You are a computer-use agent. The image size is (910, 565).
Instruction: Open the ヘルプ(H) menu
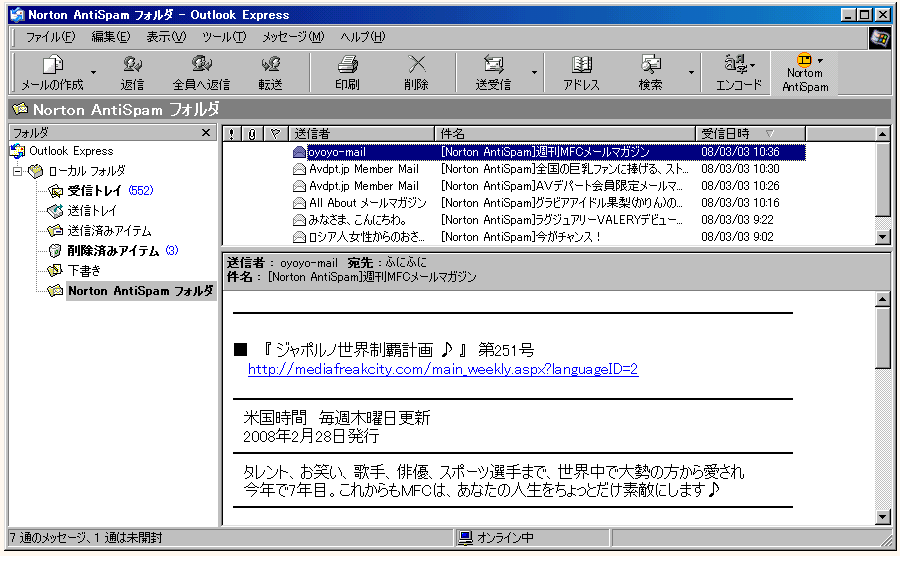coord(362,37)
